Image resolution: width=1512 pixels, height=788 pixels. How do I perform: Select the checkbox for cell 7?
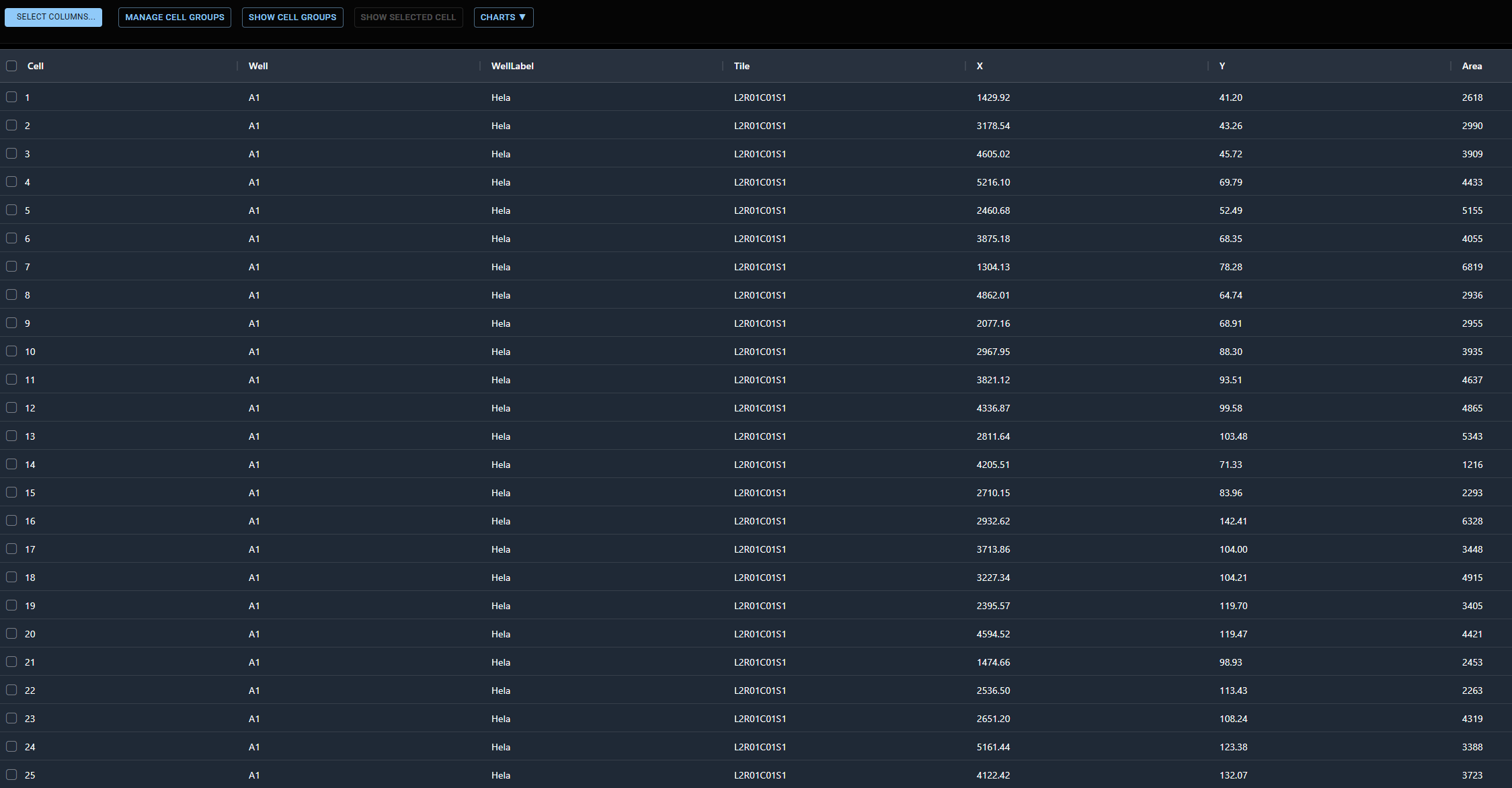11,266
